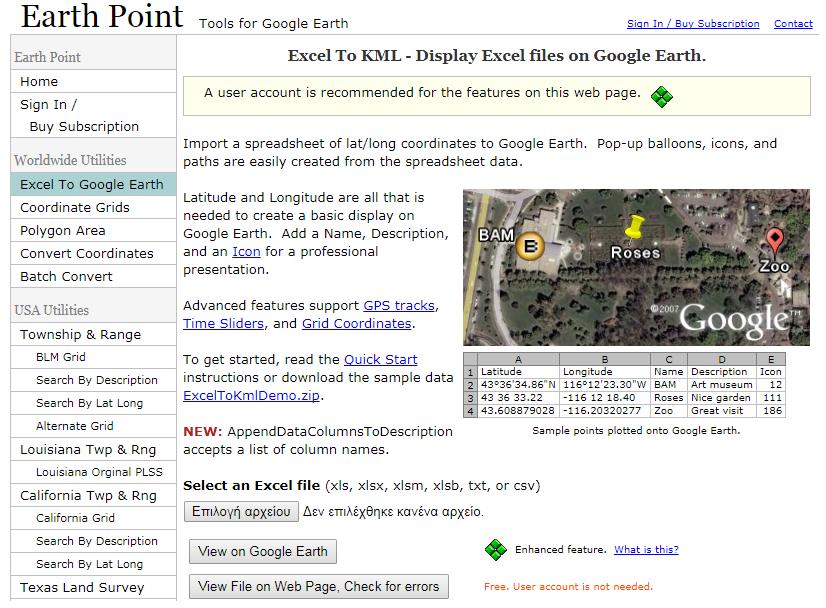Open Search By Description under Township & Range
Screen dimensions: 826x608
93,380
